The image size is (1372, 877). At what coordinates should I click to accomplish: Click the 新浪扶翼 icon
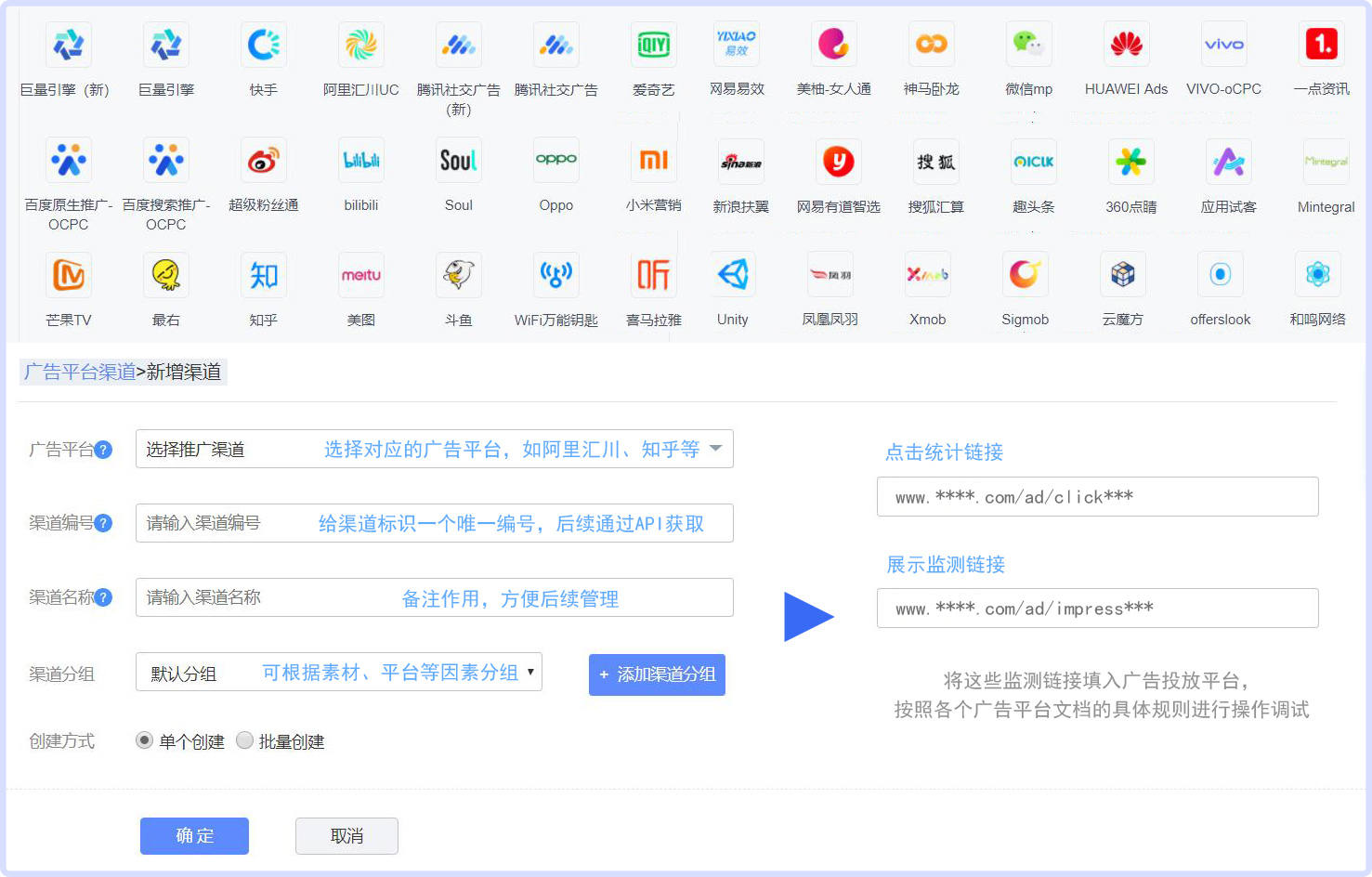click(741, 162)
